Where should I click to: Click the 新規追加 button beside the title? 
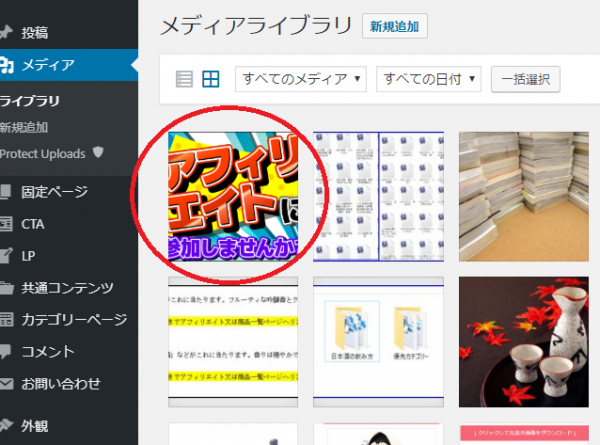coord(395,27)
